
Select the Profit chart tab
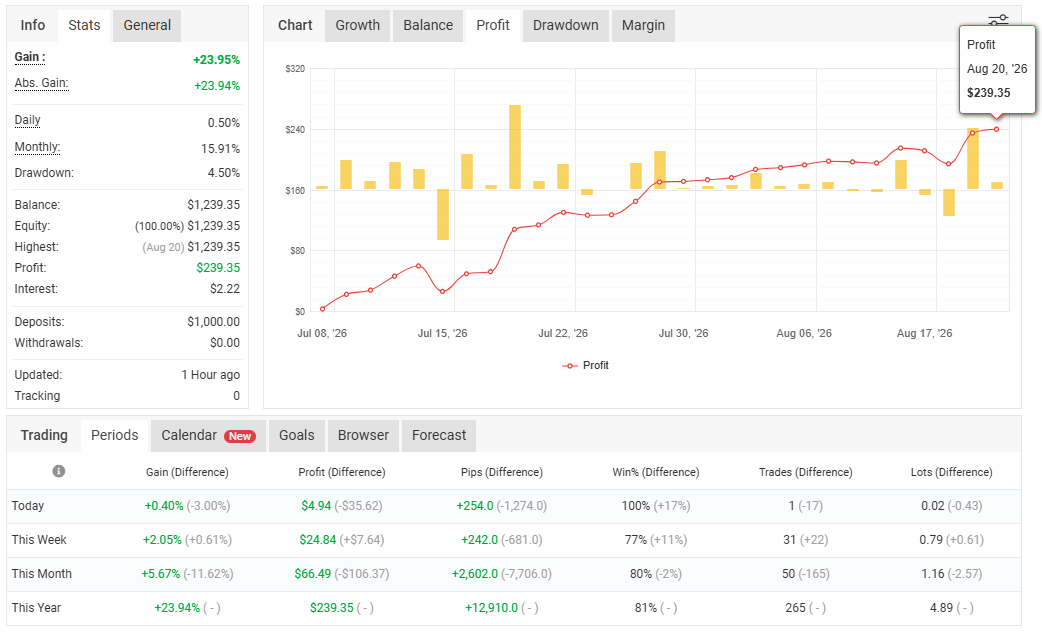click(493, 25)
